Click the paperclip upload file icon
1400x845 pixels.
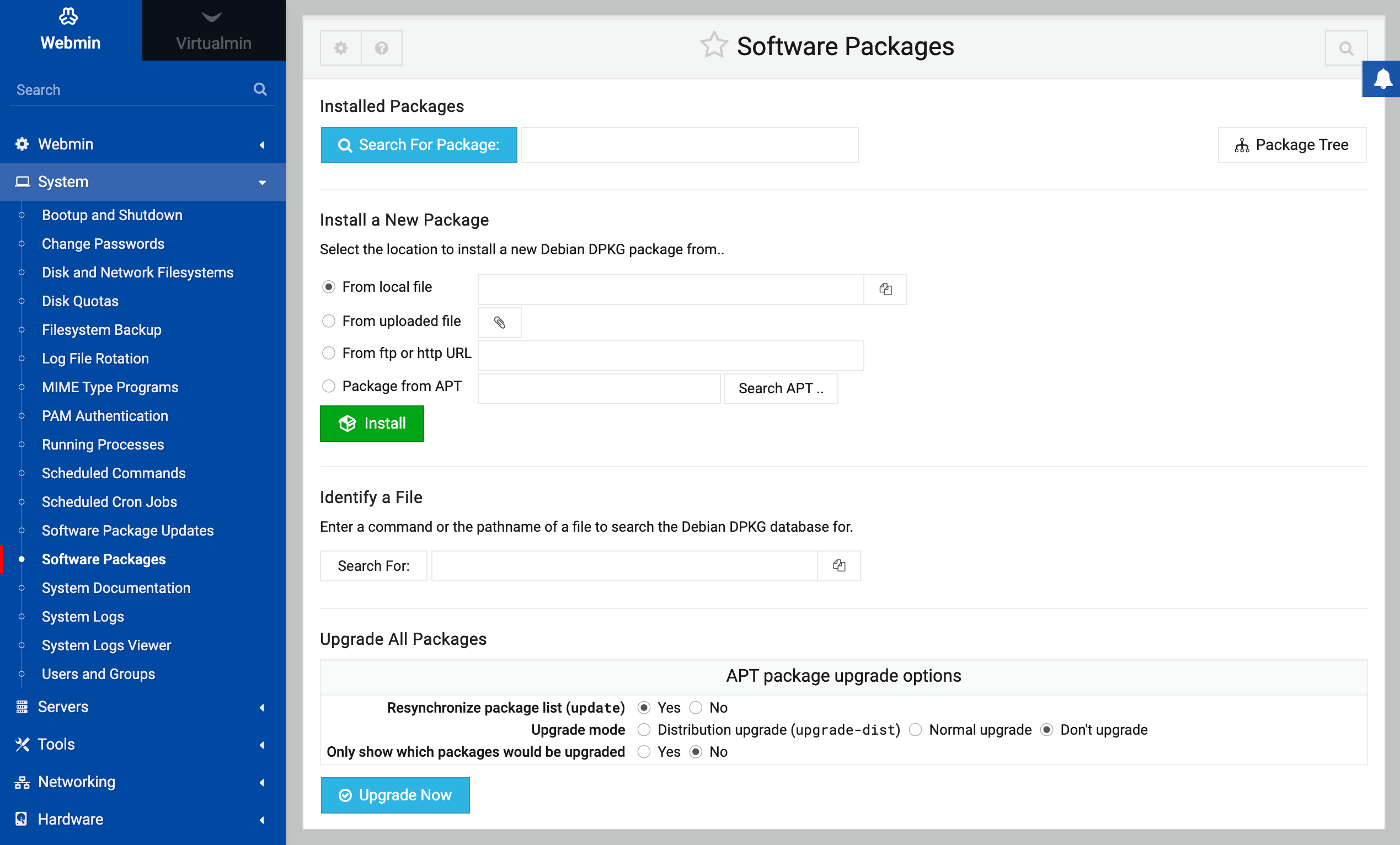pyautogui.click(x=499, y=322)
